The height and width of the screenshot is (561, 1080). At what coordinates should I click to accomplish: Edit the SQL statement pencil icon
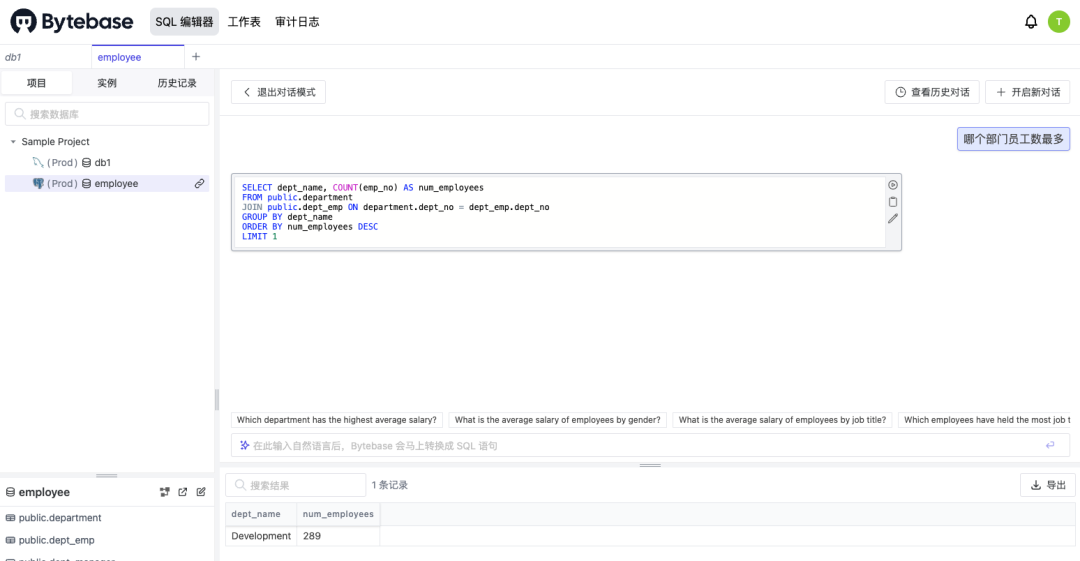[893, 218]
